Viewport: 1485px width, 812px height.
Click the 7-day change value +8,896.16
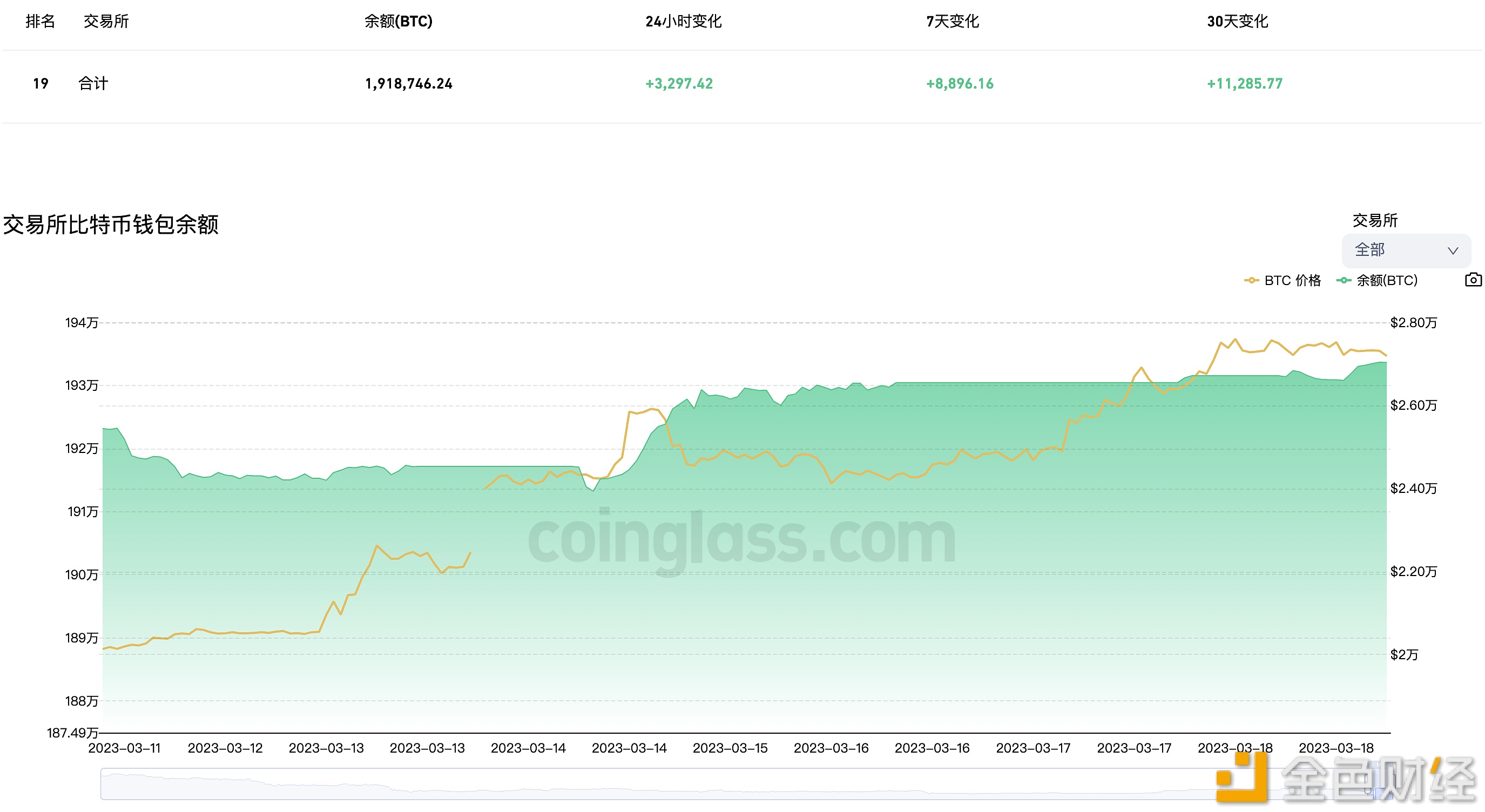tap(960, 84)
